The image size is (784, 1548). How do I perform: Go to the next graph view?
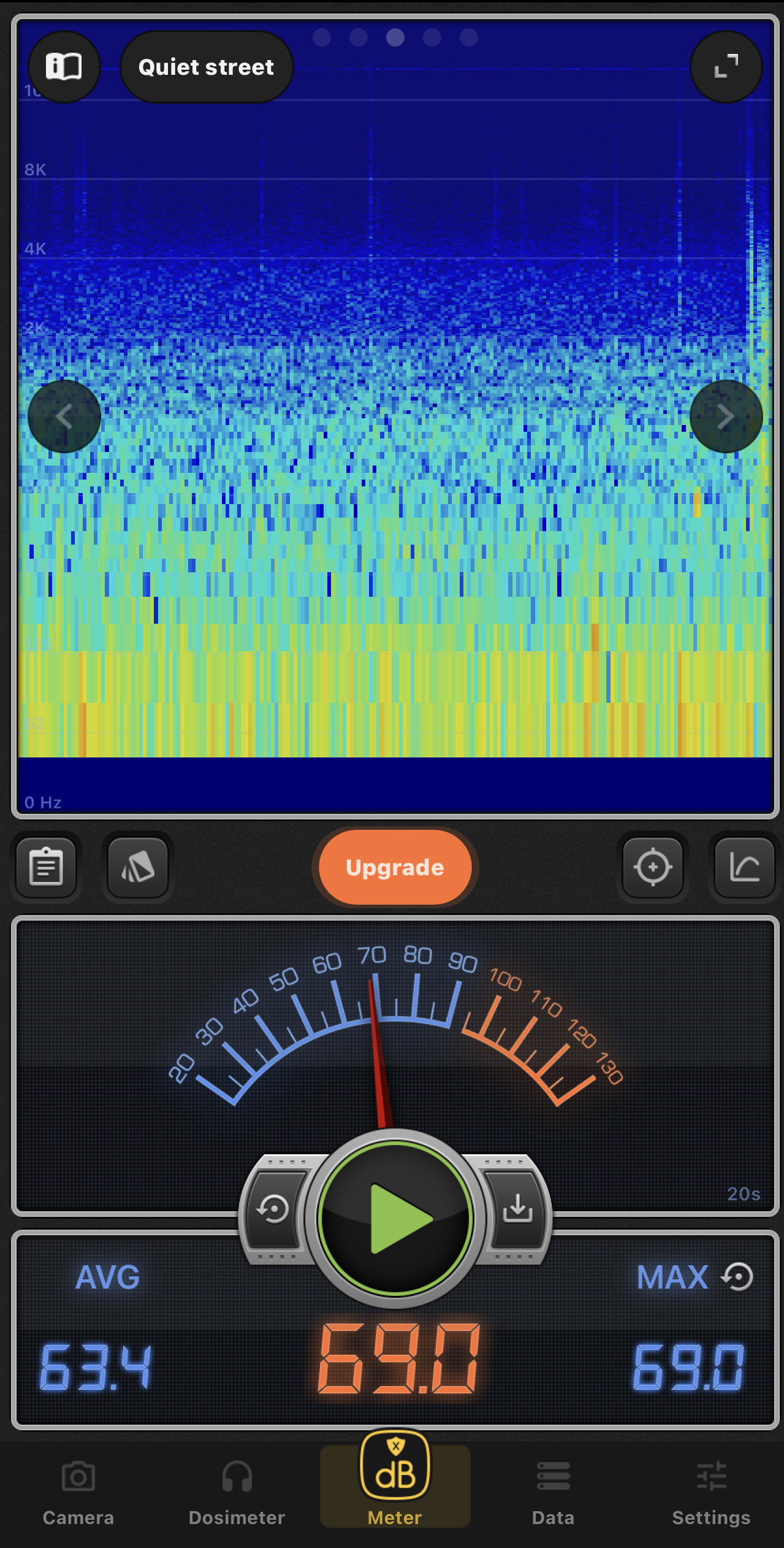coord(726,416)
